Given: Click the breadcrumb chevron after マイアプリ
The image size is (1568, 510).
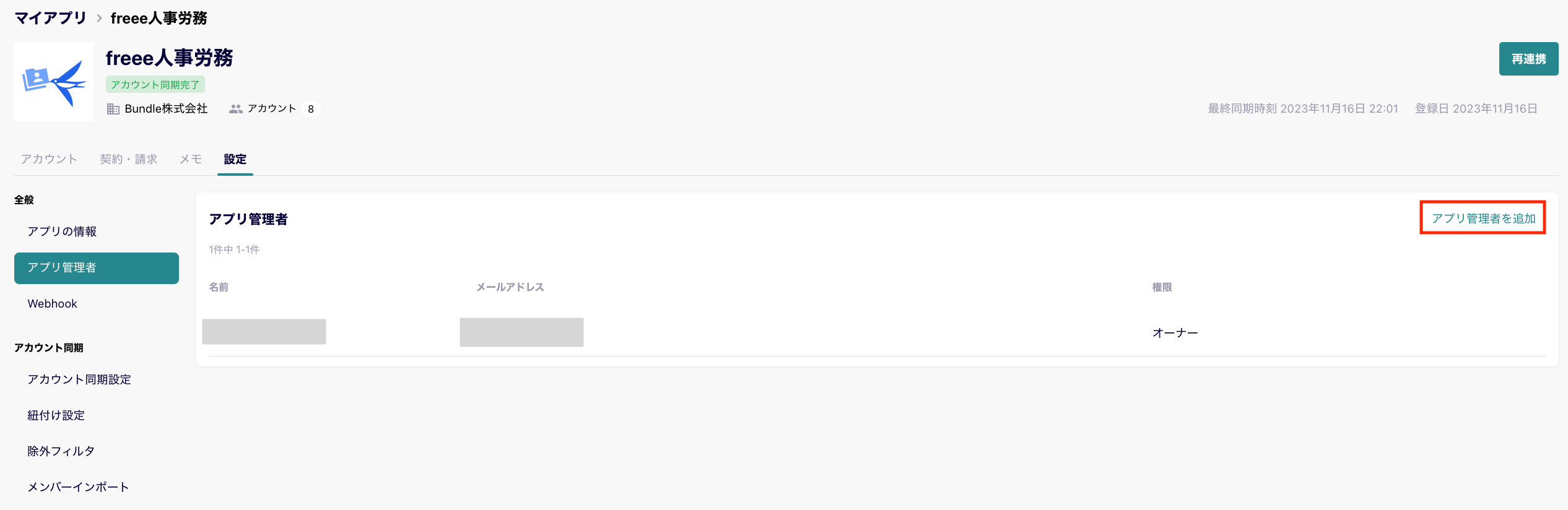Looking at the screenshot, I should pyautogui.click(x=99, y=19).
